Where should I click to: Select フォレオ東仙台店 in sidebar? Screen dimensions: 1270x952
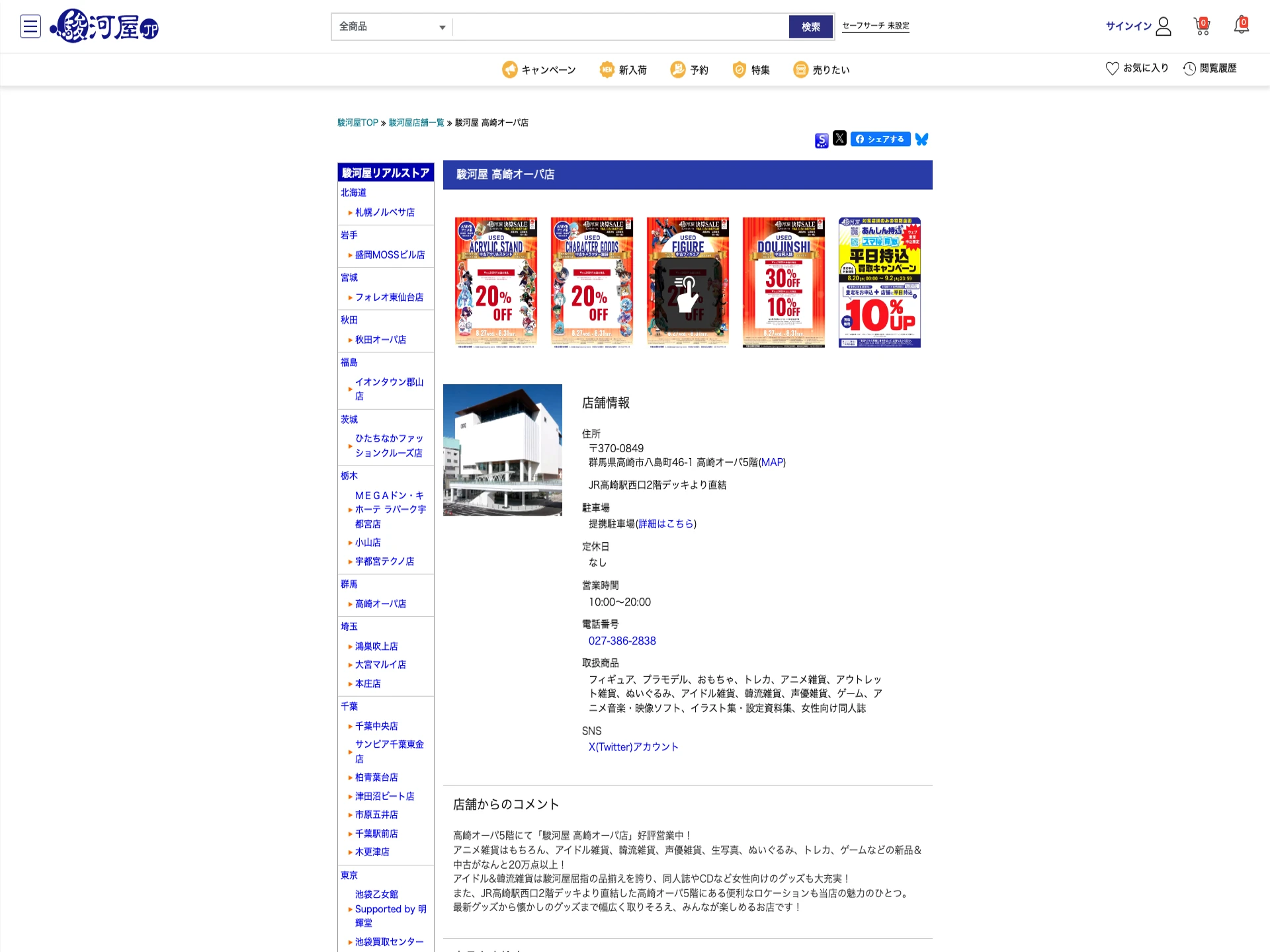390,297
